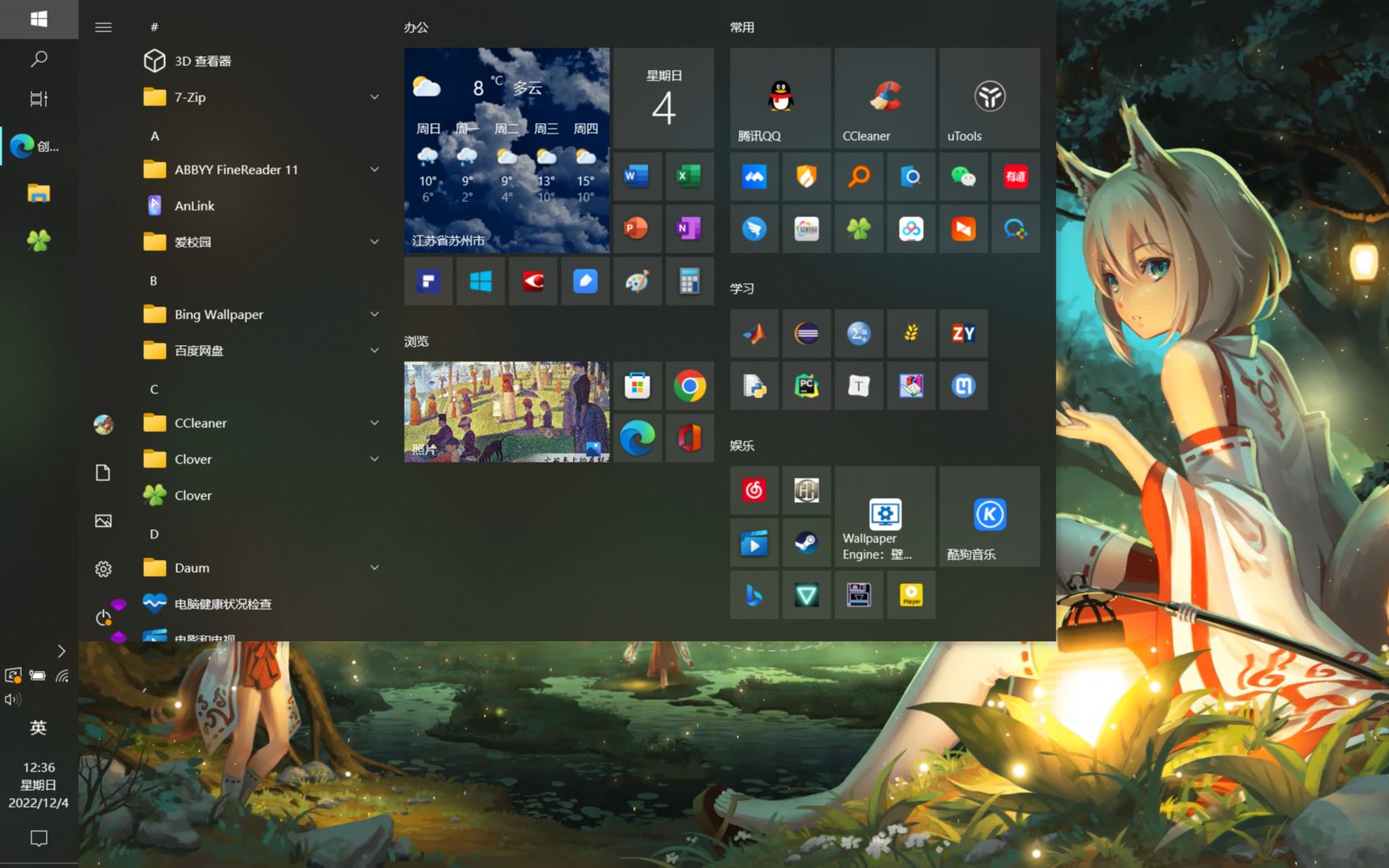Launch the Steam tile
Viewport: 1389px width, 868px height.
pyautogui.click(x=806, y=542)
